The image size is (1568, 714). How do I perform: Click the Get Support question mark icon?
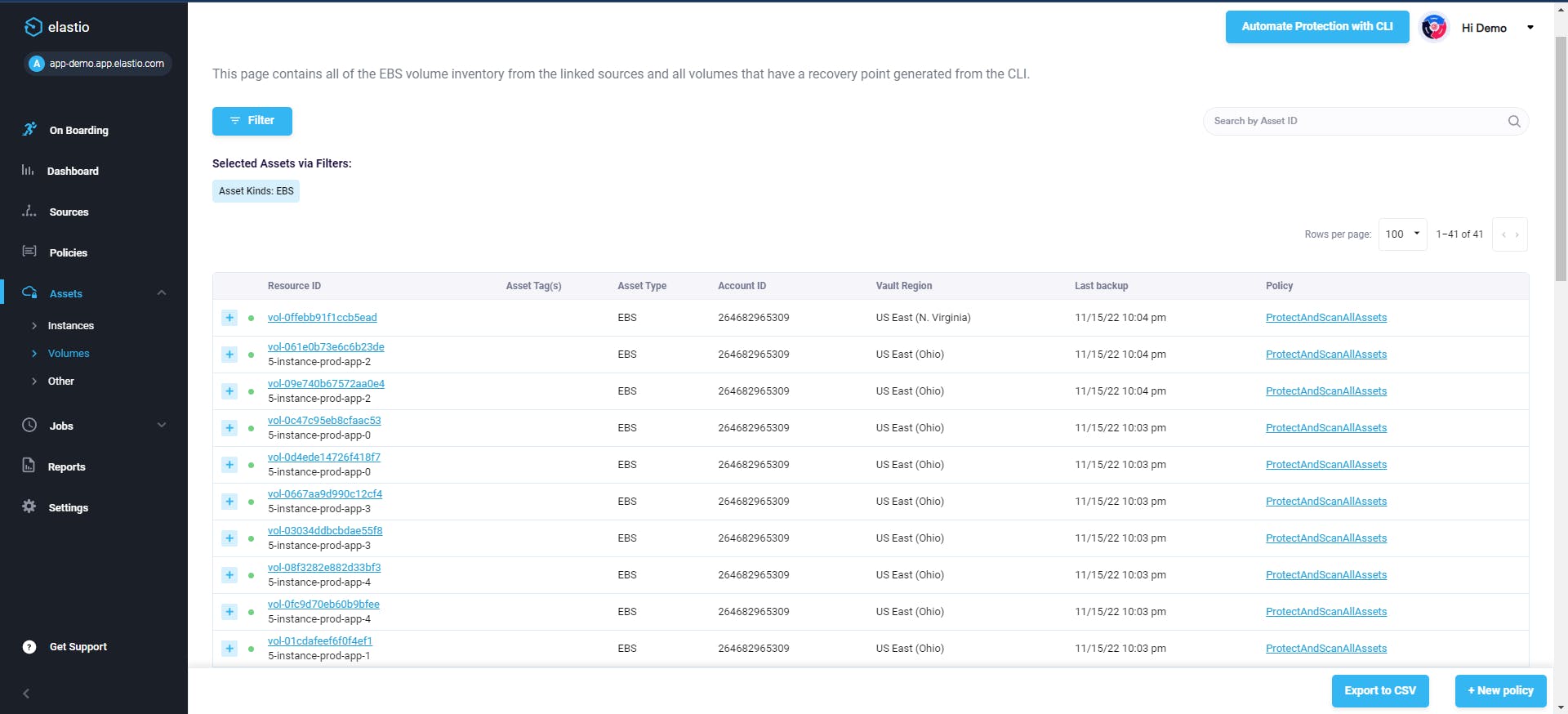pyautogui.click(x=29, y=647)
